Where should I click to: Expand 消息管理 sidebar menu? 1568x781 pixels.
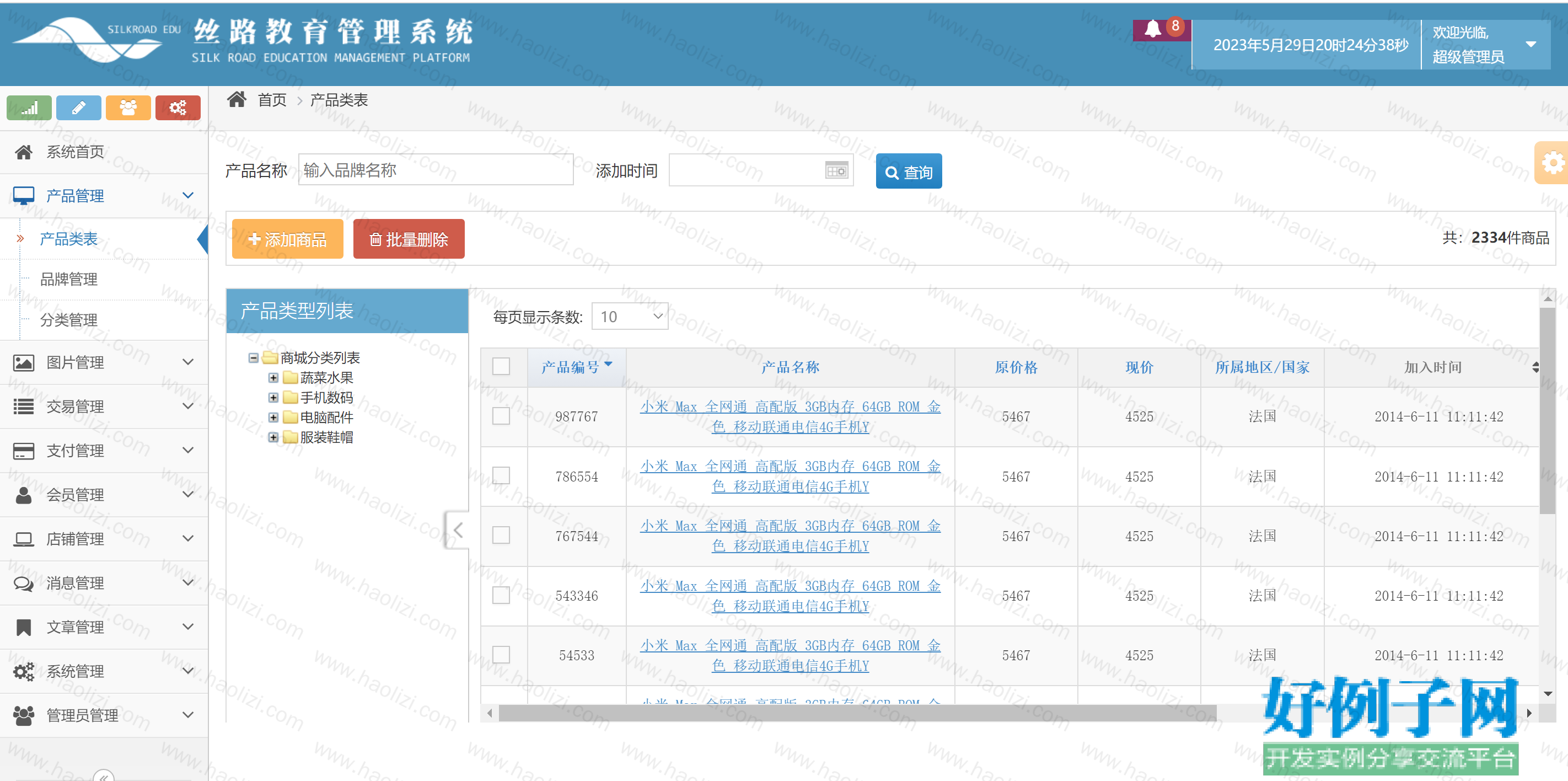pos(104,582)
